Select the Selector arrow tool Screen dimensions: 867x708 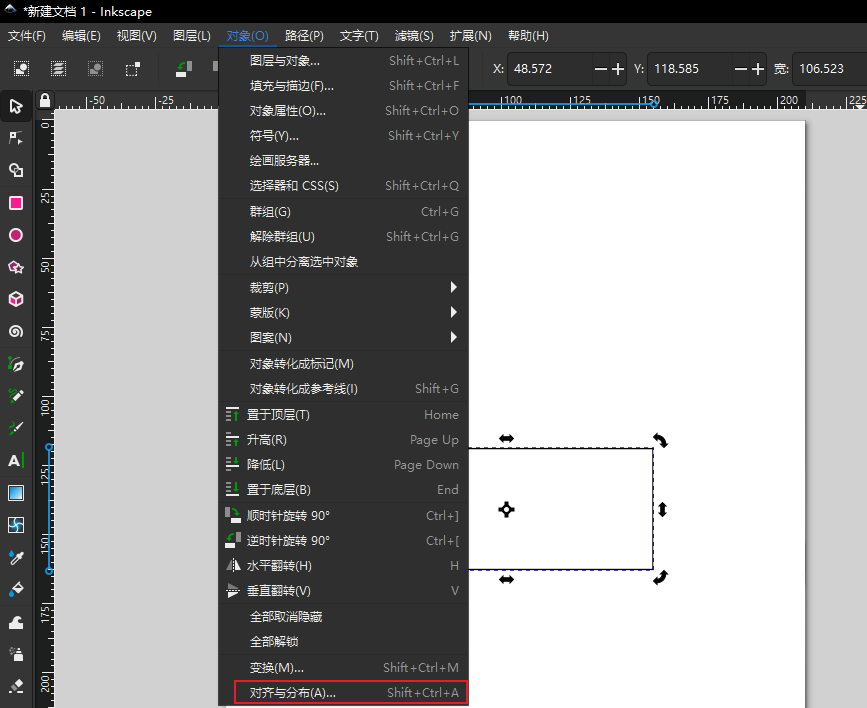point(16,106)
